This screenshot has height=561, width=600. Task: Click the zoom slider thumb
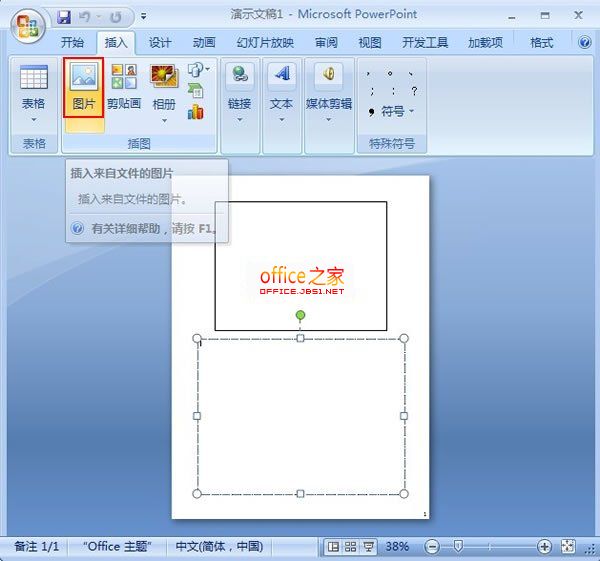(x=458, y=546)
